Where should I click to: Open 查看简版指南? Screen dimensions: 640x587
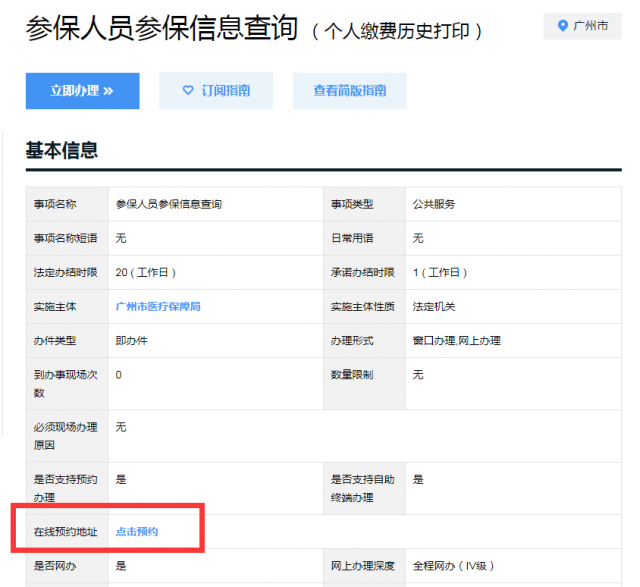tap(349, 91)
